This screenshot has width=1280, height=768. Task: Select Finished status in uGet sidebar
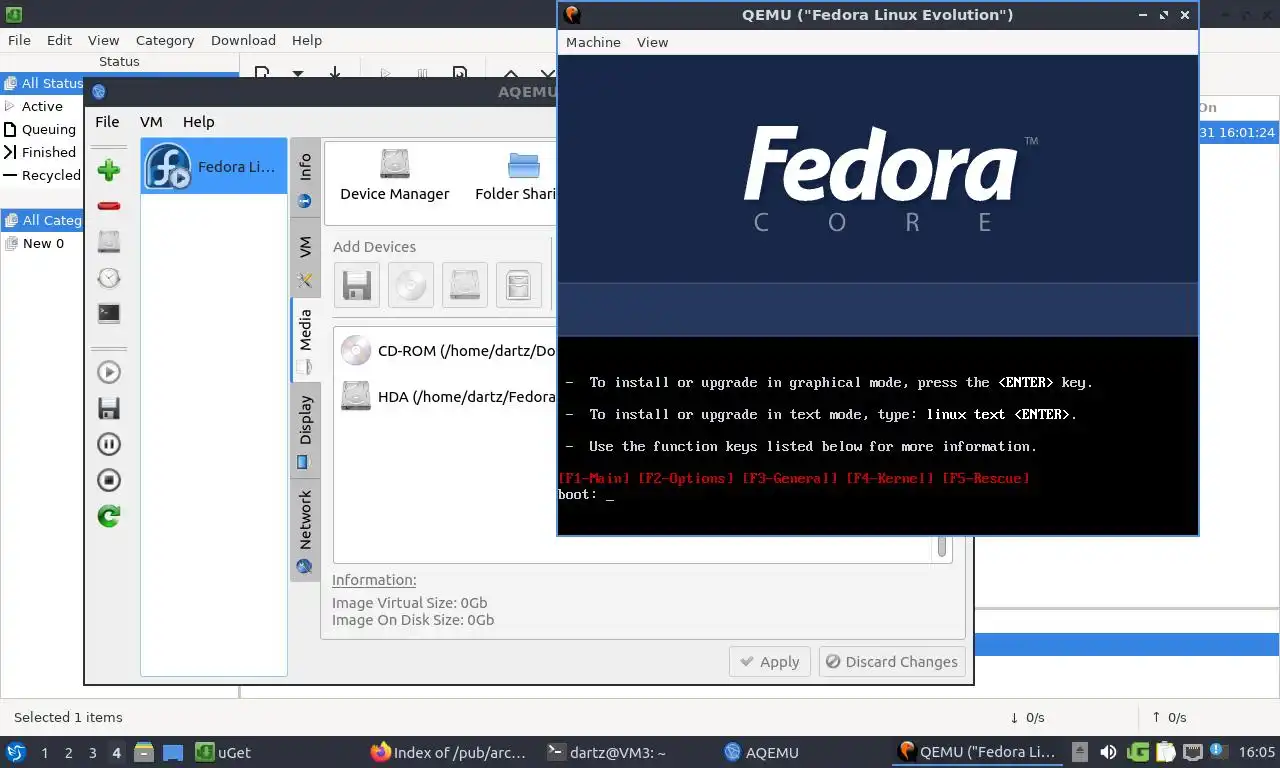click(x=43, y=152)
